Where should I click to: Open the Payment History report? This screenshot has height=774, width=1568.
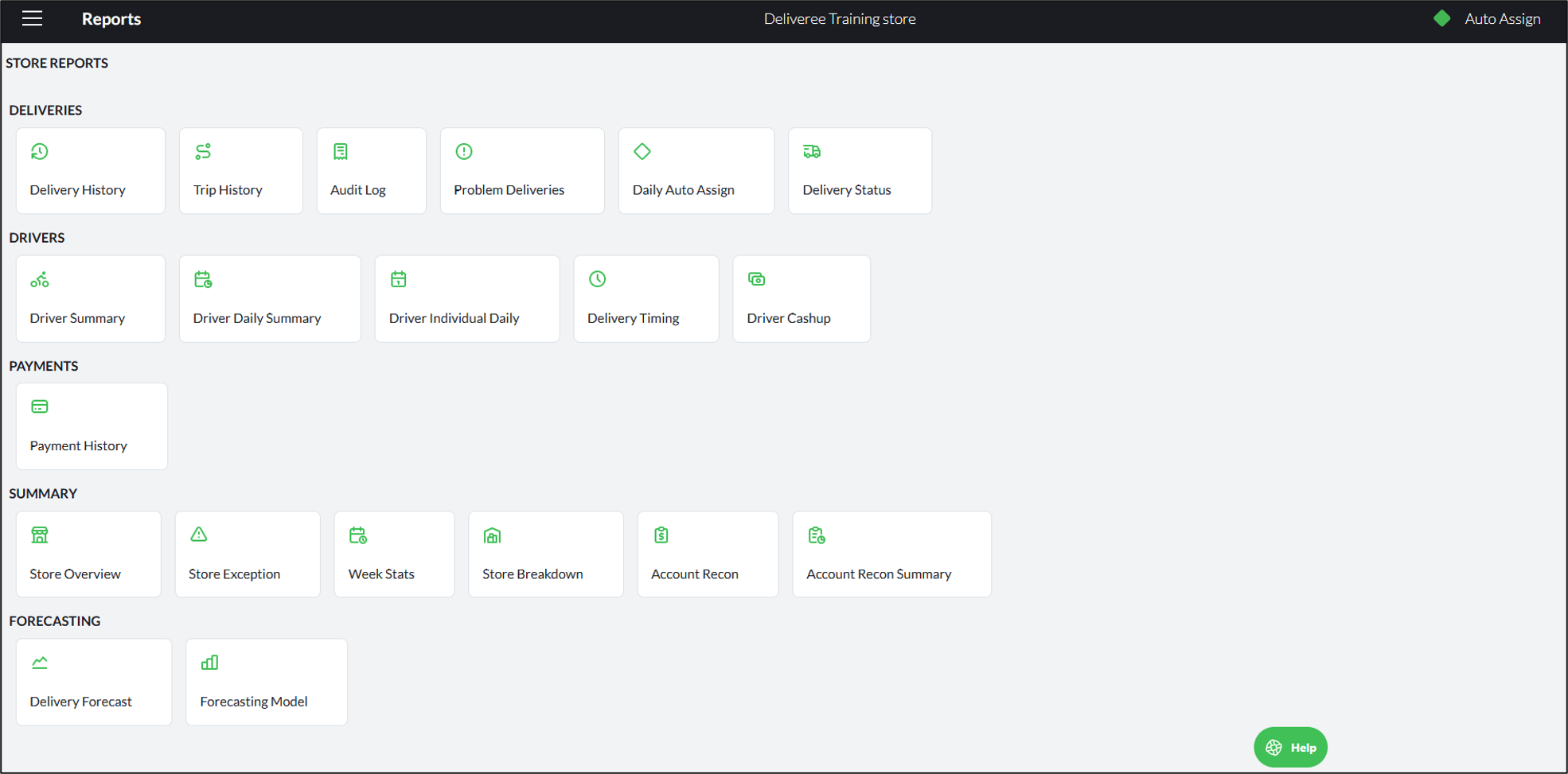[92, 426]
